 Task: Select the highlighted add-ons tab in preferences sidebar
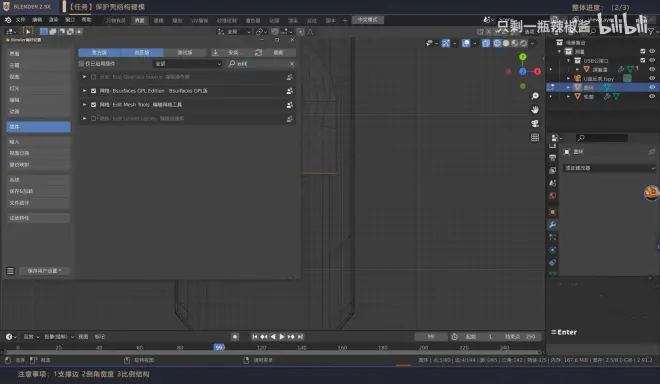click(38, 127)
